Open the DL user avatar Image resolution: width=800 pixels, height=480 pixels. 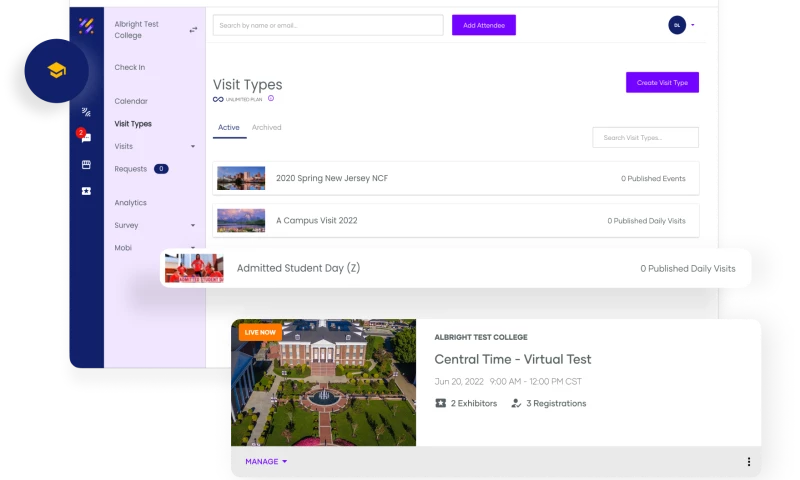tap(677, 25)
